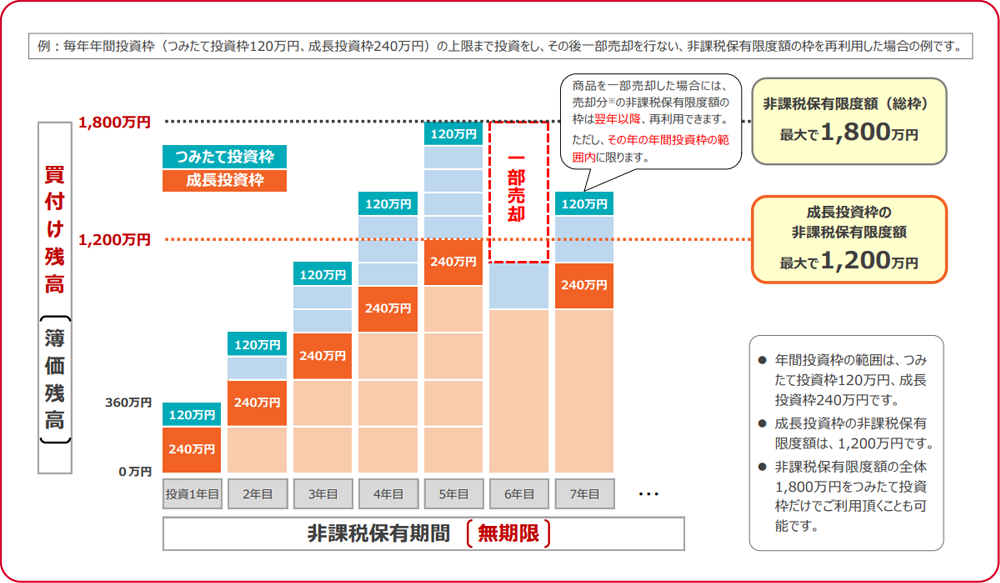Click the 360万円 axis label
Screen dimensions: 1000x583
[130, 403]
